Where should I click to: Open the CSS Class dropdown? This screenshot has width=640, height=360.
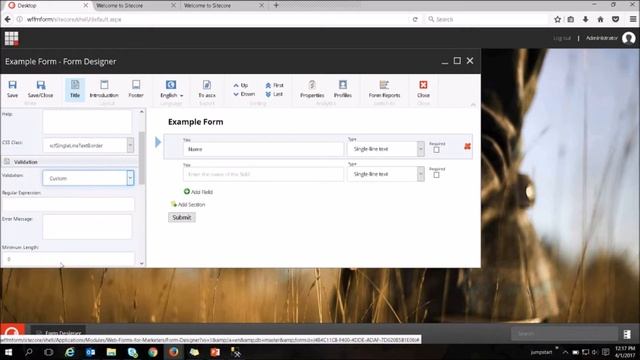[x=130, y=145]
